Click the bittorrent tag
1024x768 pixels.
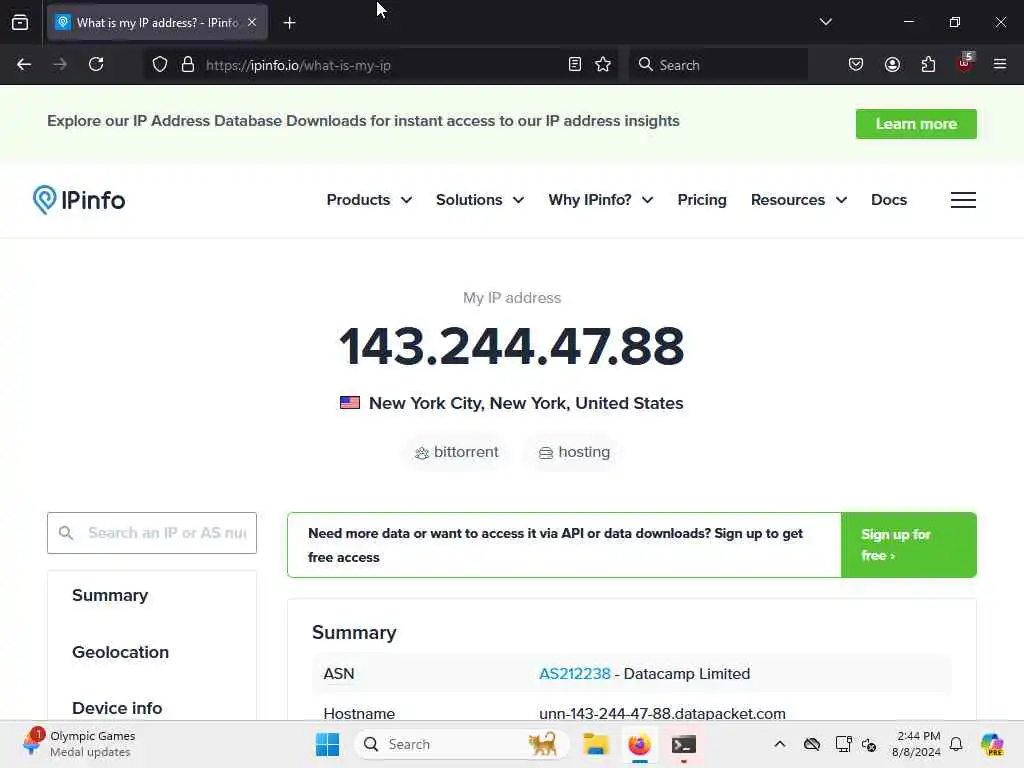(456, 452)
